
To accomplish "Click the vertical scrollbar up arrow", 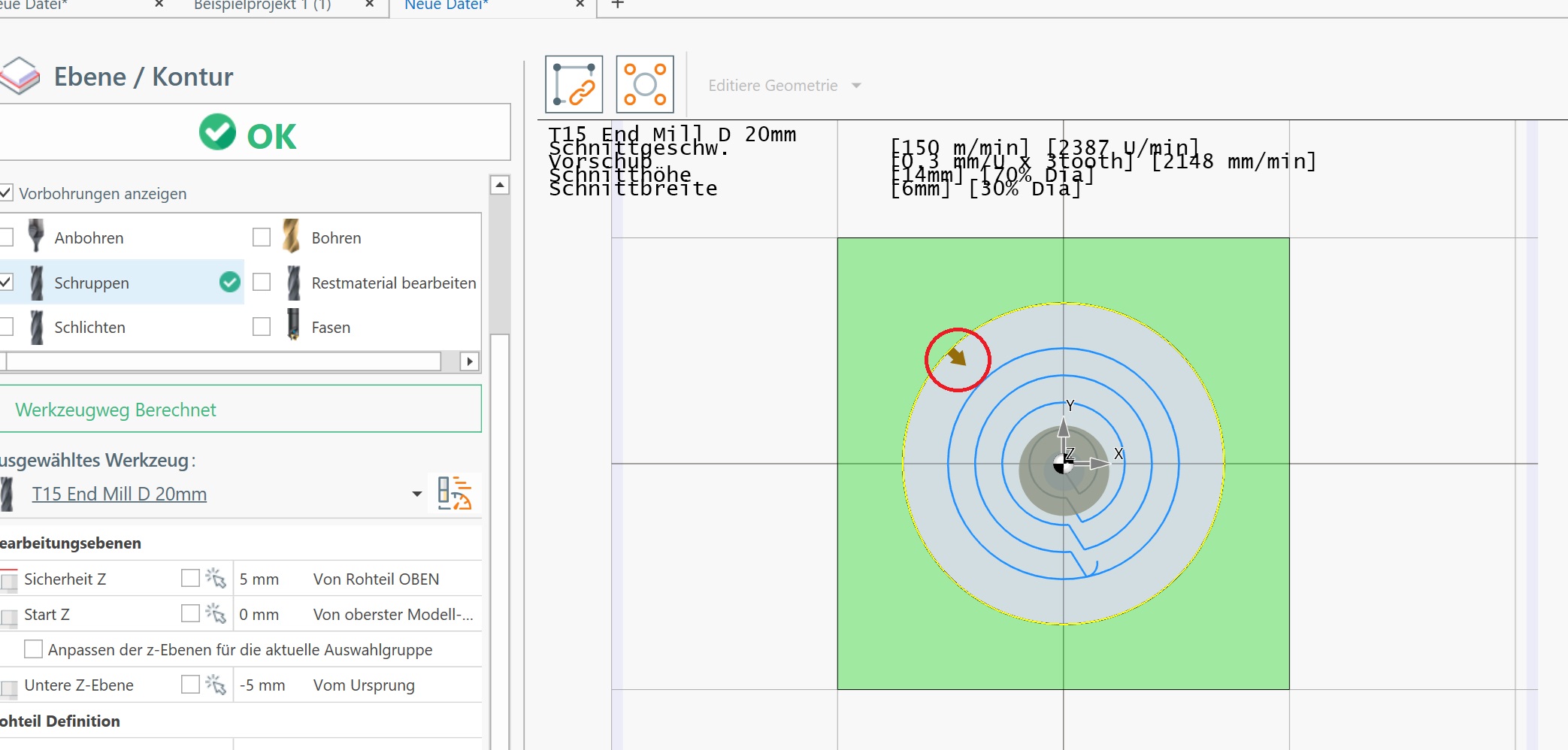I will (x=500, y=184).
